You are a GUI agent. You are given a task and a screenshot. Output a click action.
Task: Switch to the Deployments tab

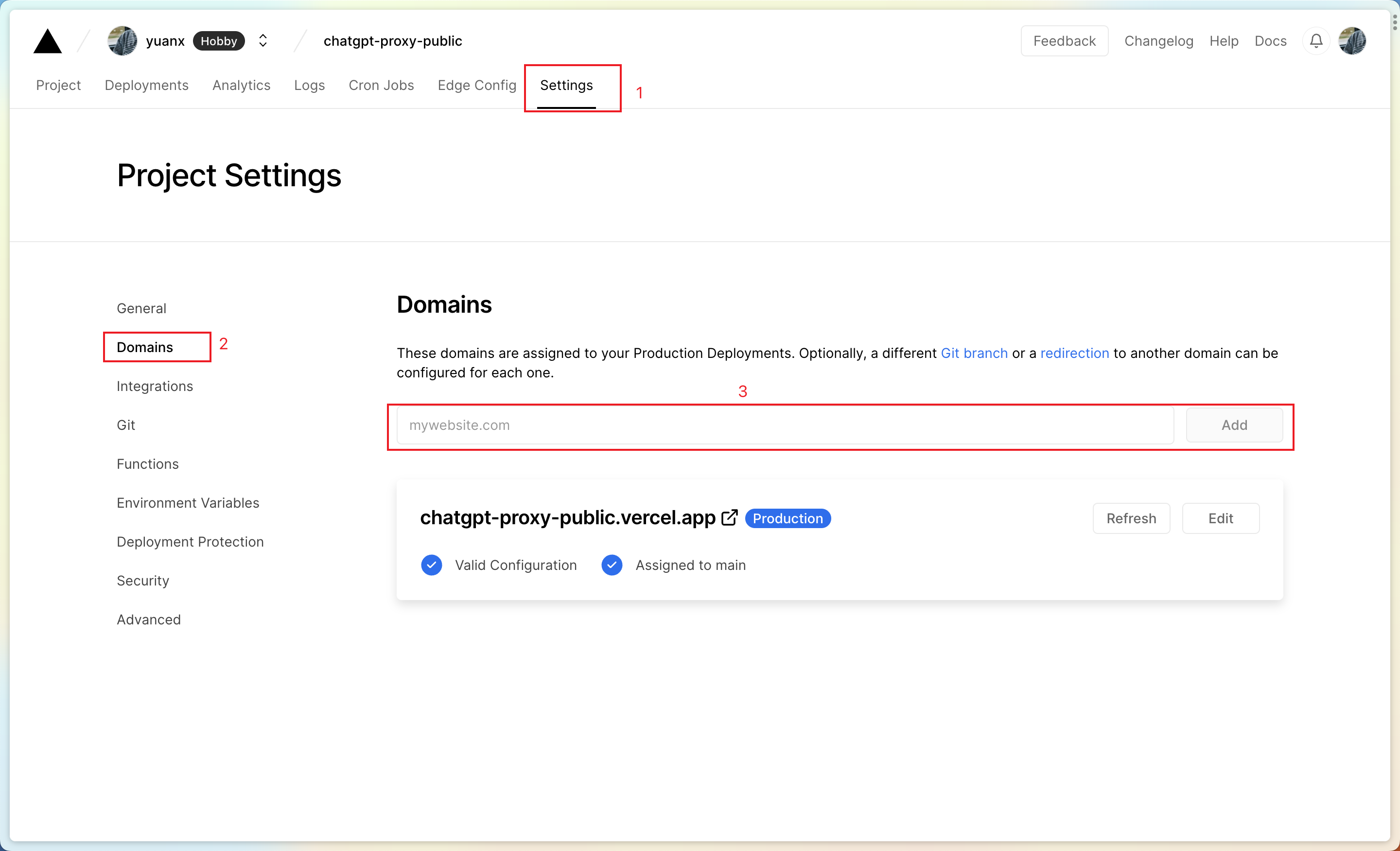click(146, 85)
